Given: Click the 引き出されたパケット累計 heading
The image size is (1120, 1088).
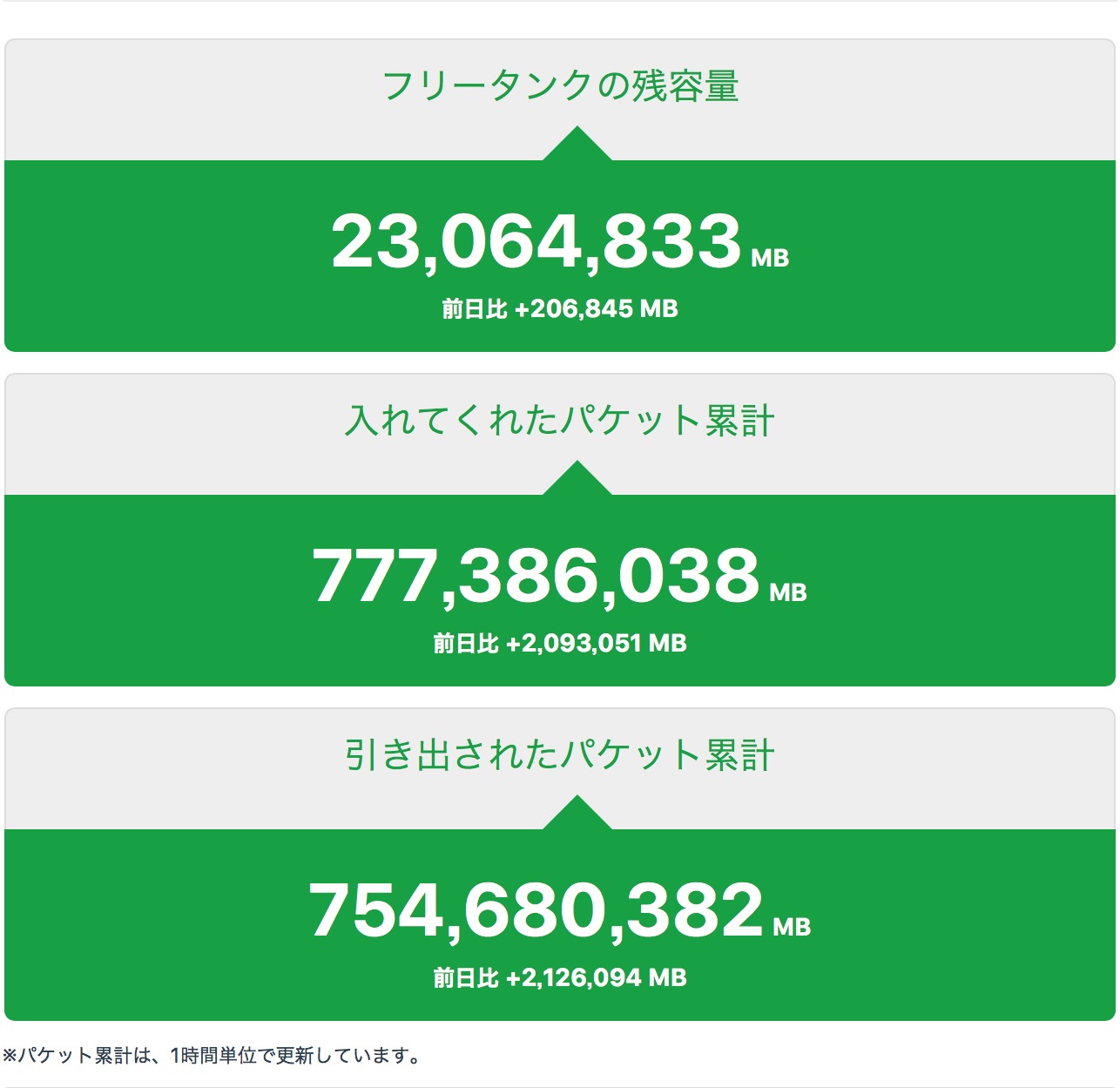Looking at the screenshot, I should point(560,755).
